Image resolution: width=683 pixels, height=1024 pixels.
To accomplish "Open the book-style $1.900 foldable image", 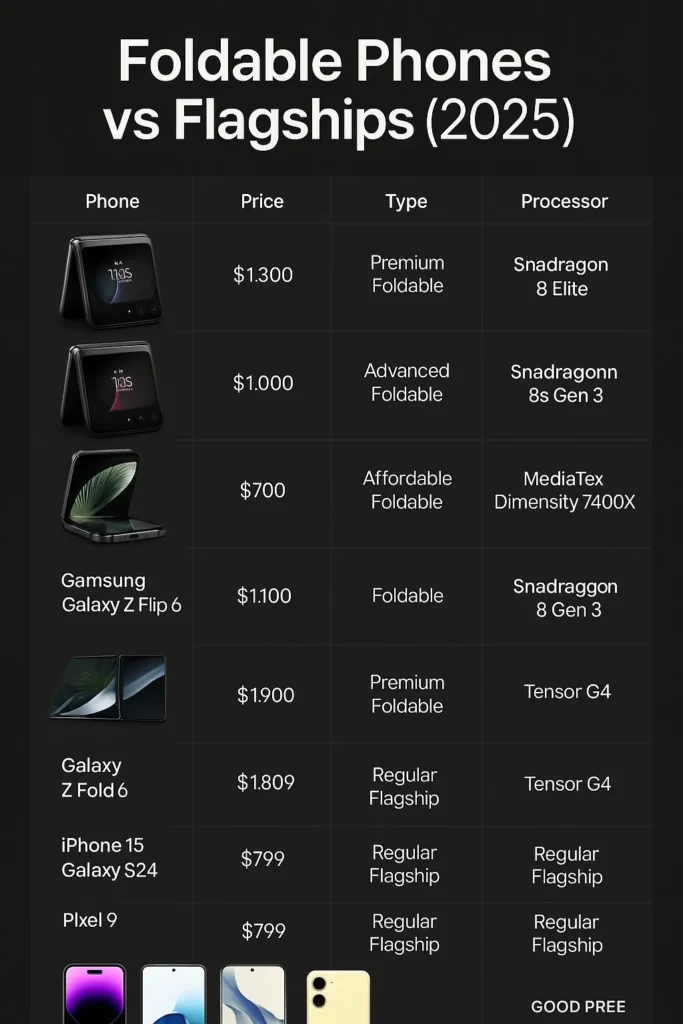I will pyautogui.click(x=108, y=688).
